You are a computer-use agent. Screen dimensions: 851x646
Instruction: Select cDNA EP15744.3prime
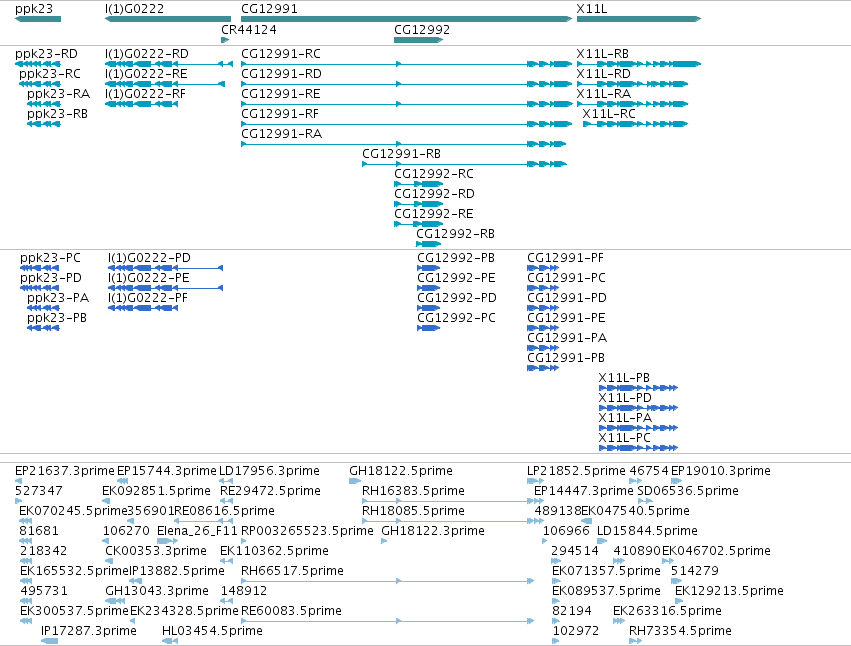[x=123, y=482]
